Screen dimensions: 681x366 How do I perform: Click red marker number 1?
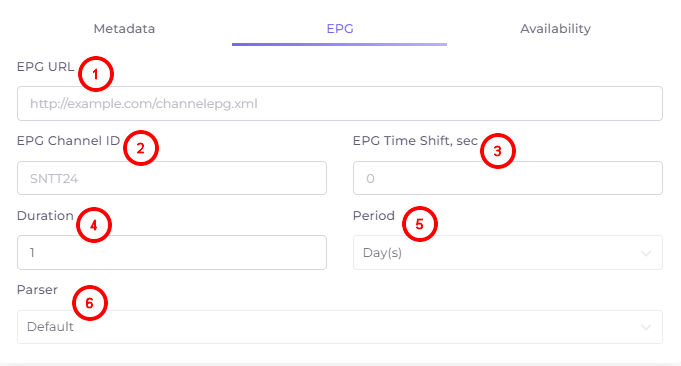(96, 74)
